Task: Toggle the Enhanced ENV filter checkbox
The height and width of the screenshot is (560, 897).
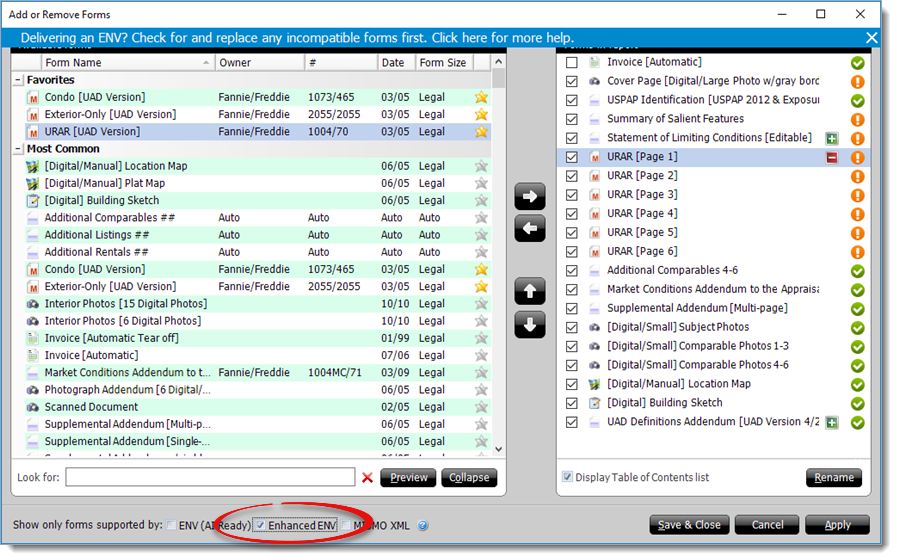Action: coord(260,525)
